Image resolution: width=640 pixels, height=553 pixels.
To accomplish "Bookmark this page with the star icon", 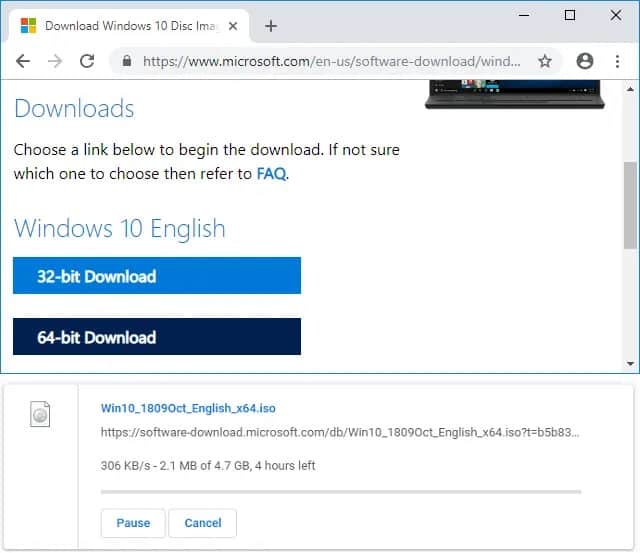I will tap(545, 61).
